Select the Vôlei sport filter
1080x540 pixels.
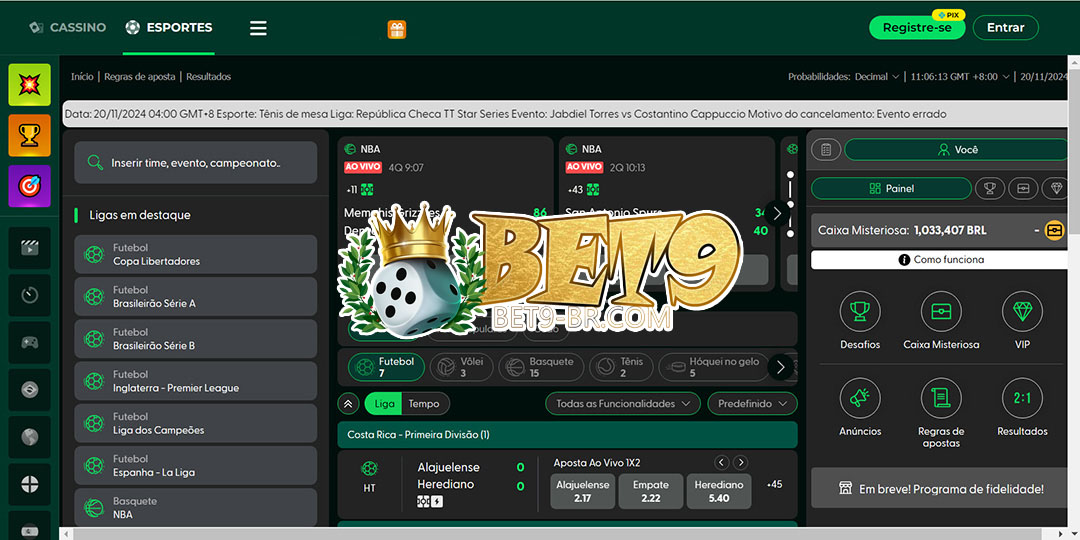click(x=461, y=367)
